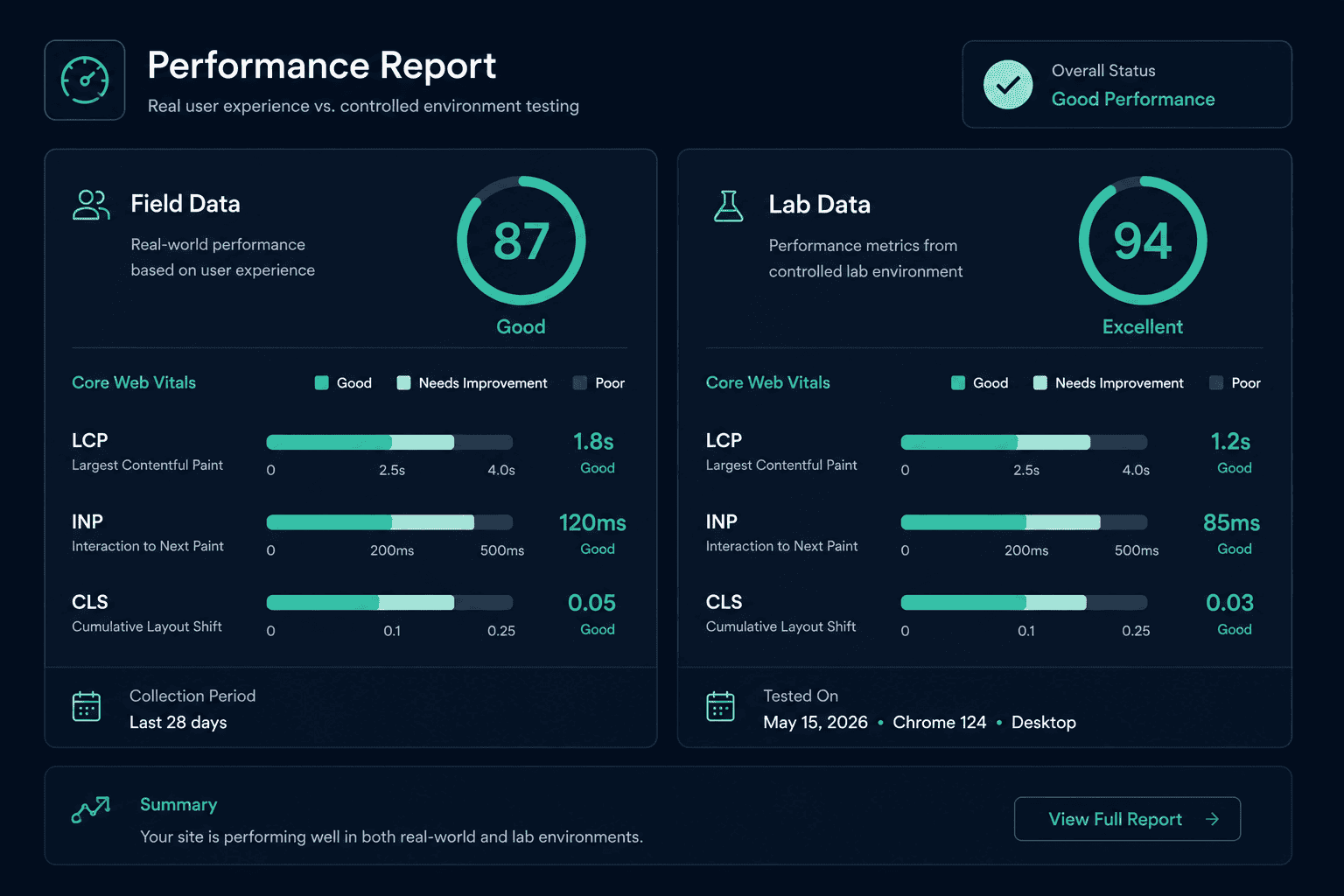Click the Poor legend swatch in Lab Data
Screen dimensions: 1344x896
[x=1216, y=383]
